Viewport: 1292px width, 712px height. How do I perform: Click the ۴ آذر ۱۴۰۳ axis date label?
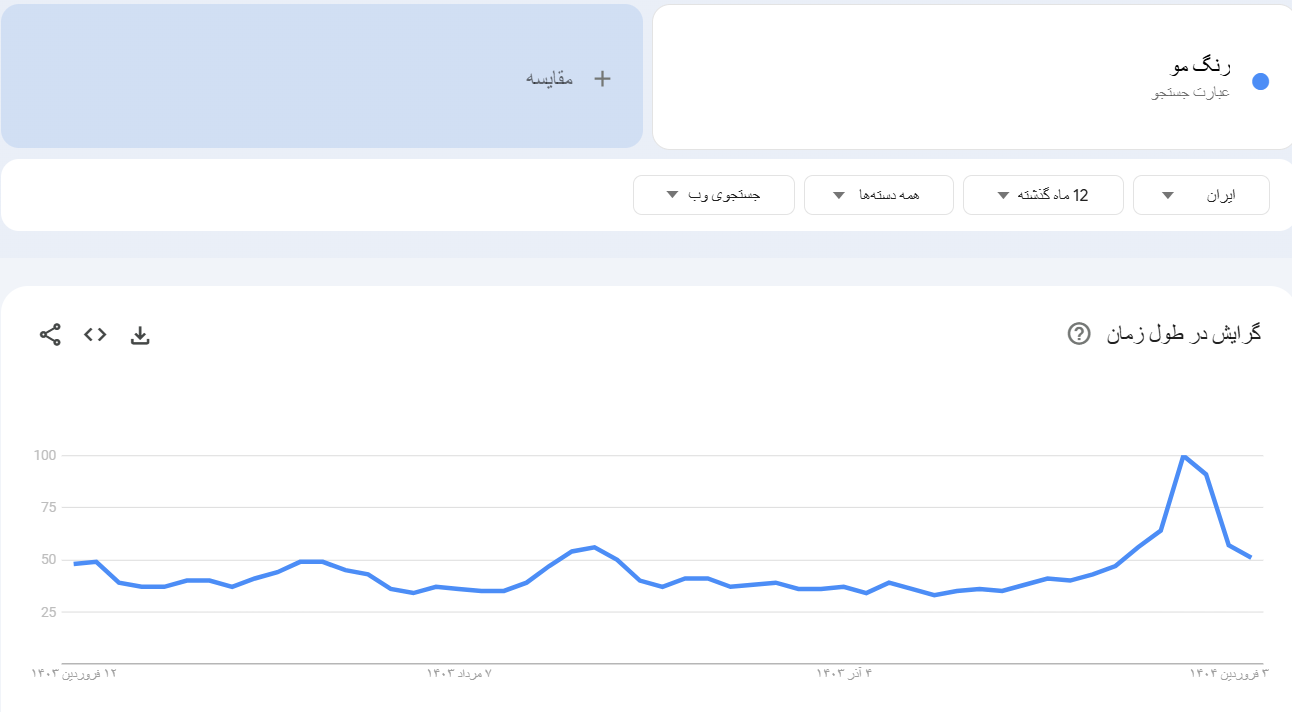point(845,674)
